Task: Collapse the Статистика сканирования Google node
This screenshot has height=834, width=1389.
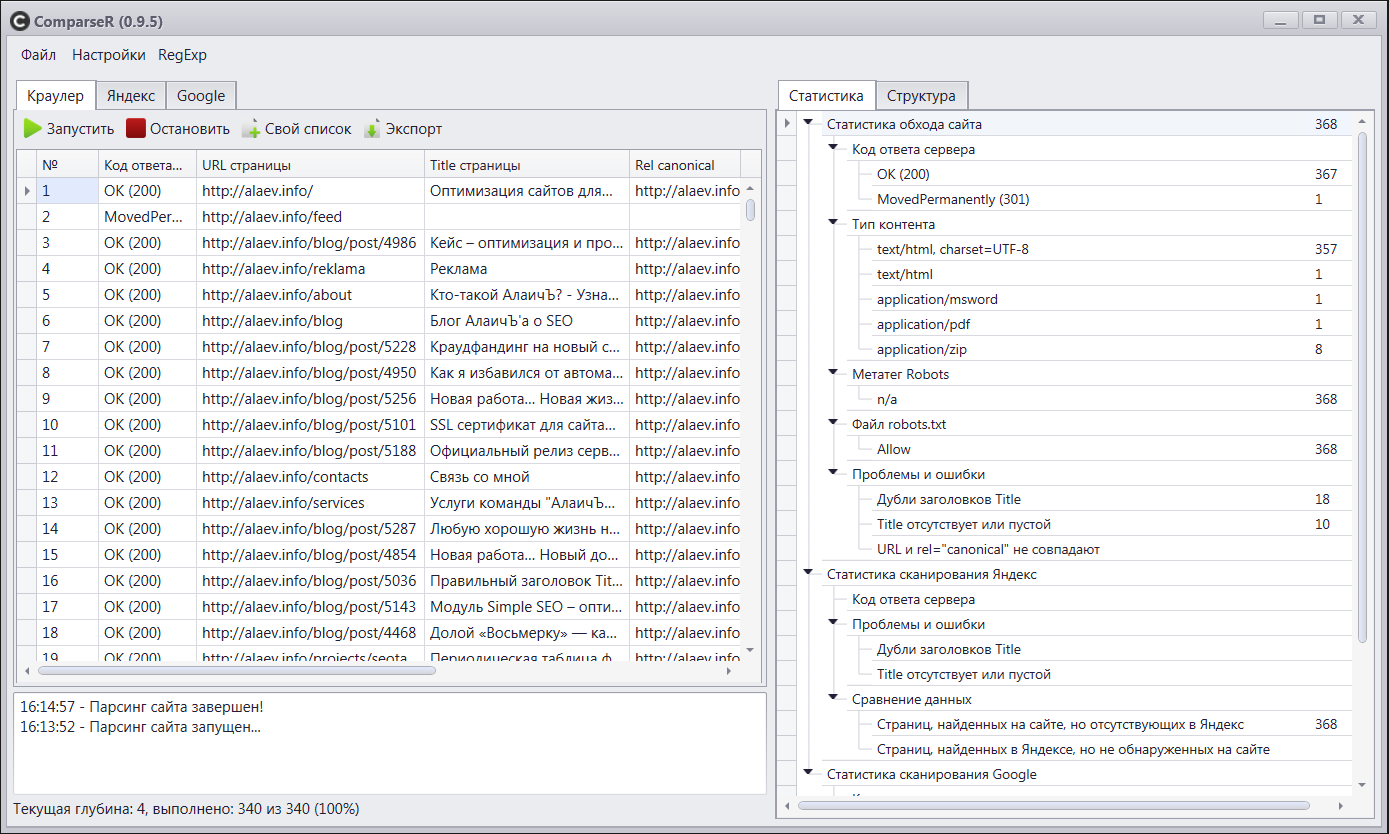Action: pos(808,773)
